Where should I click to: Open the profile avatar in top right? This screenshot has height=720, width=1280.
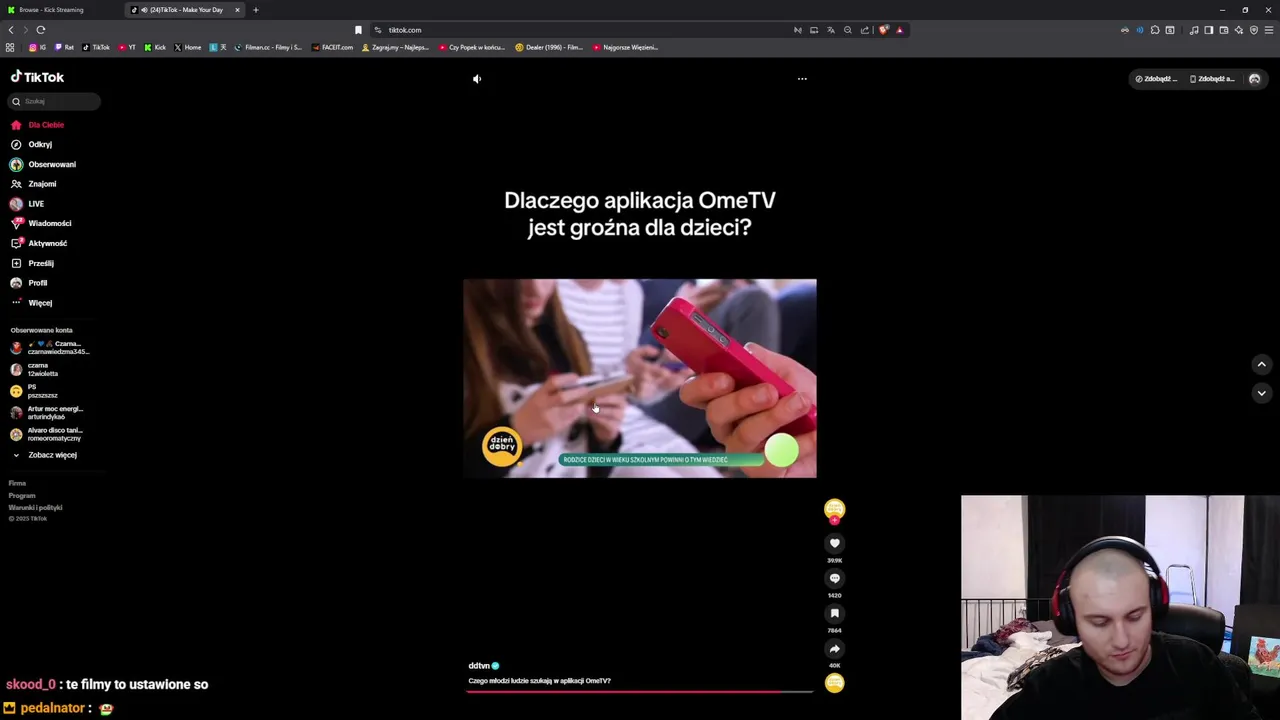1255,79
